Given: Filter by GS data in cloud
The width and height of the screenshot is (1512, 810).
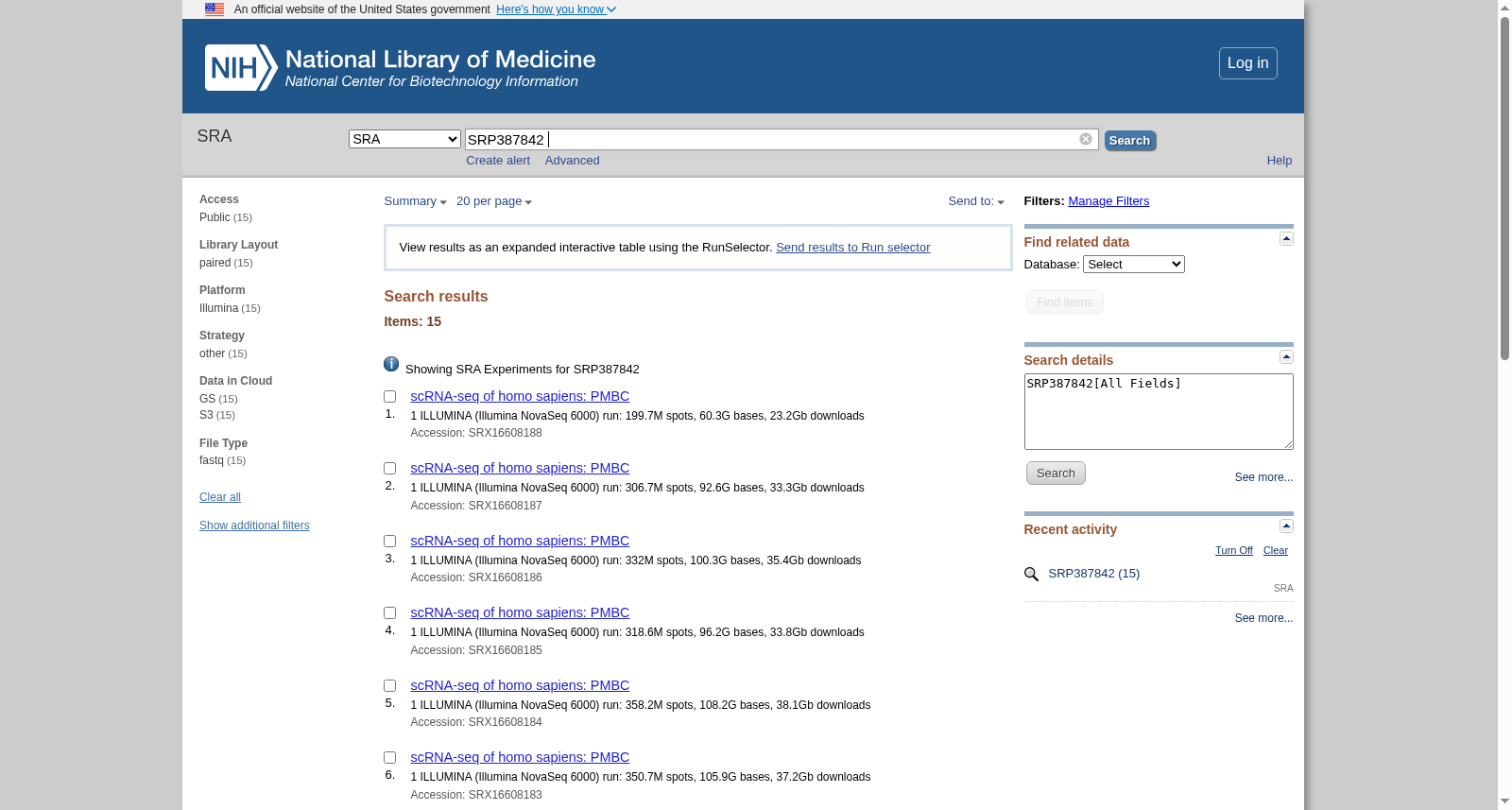Looking at the screenshot, I should tap(207, 399).
